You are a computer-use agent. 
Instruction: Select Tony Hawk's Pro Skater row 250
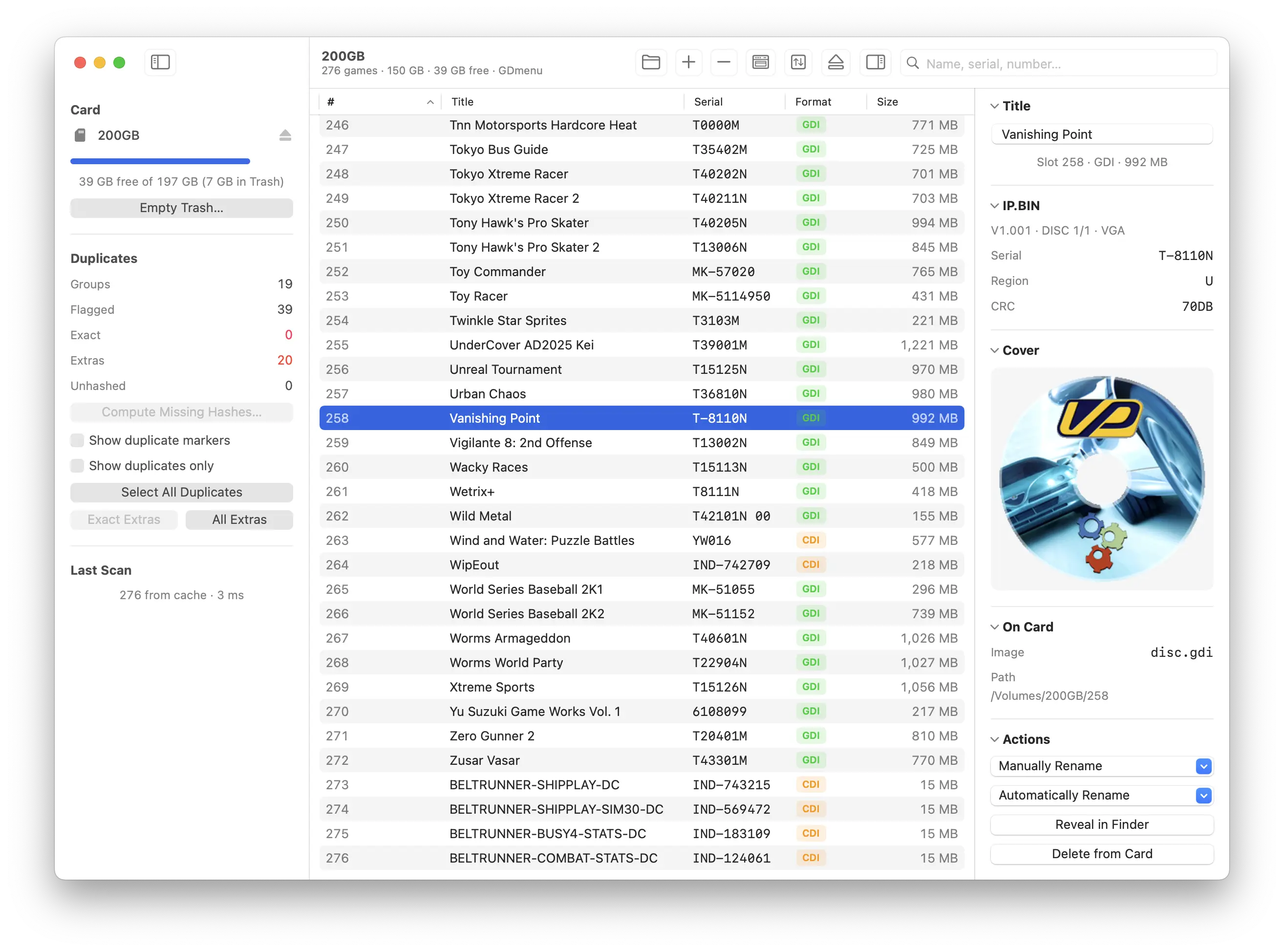(641, 223)
